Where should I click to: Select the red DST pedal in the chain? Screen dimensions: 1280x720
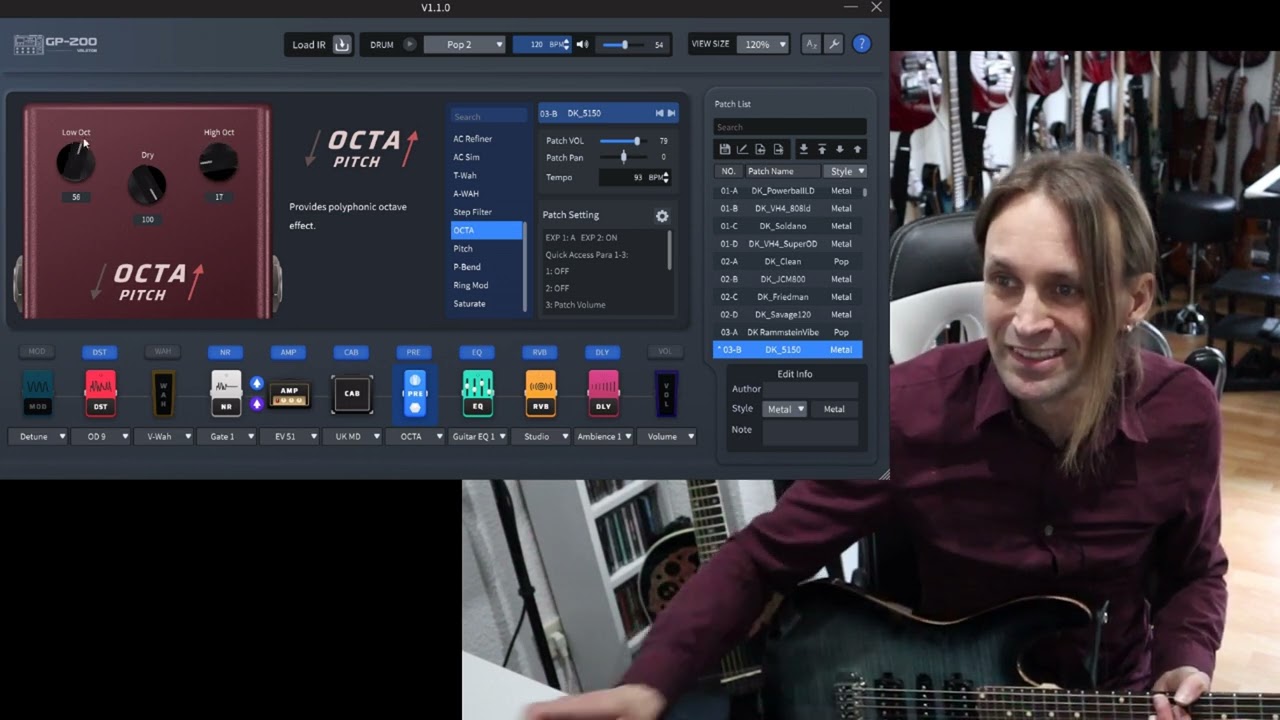(x=100, y=394)
